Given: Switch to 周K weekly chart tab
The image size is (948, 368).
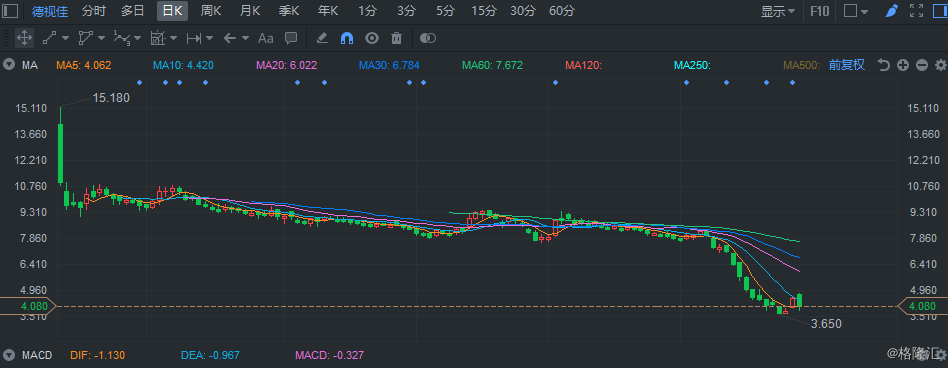Looking at the screenshot, I should pos(210,11).
